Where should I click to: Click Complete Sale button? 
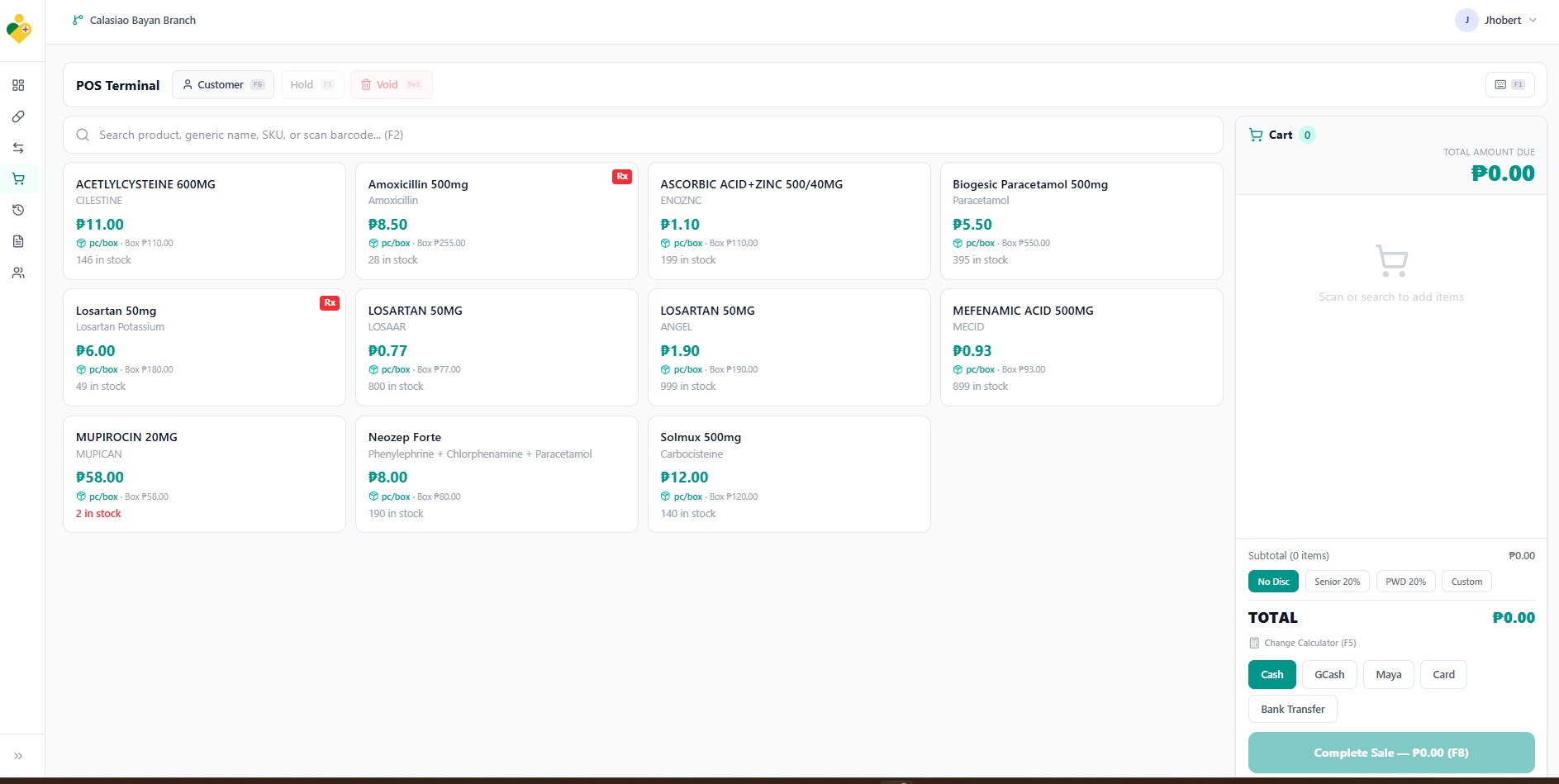pos(1390,753)
